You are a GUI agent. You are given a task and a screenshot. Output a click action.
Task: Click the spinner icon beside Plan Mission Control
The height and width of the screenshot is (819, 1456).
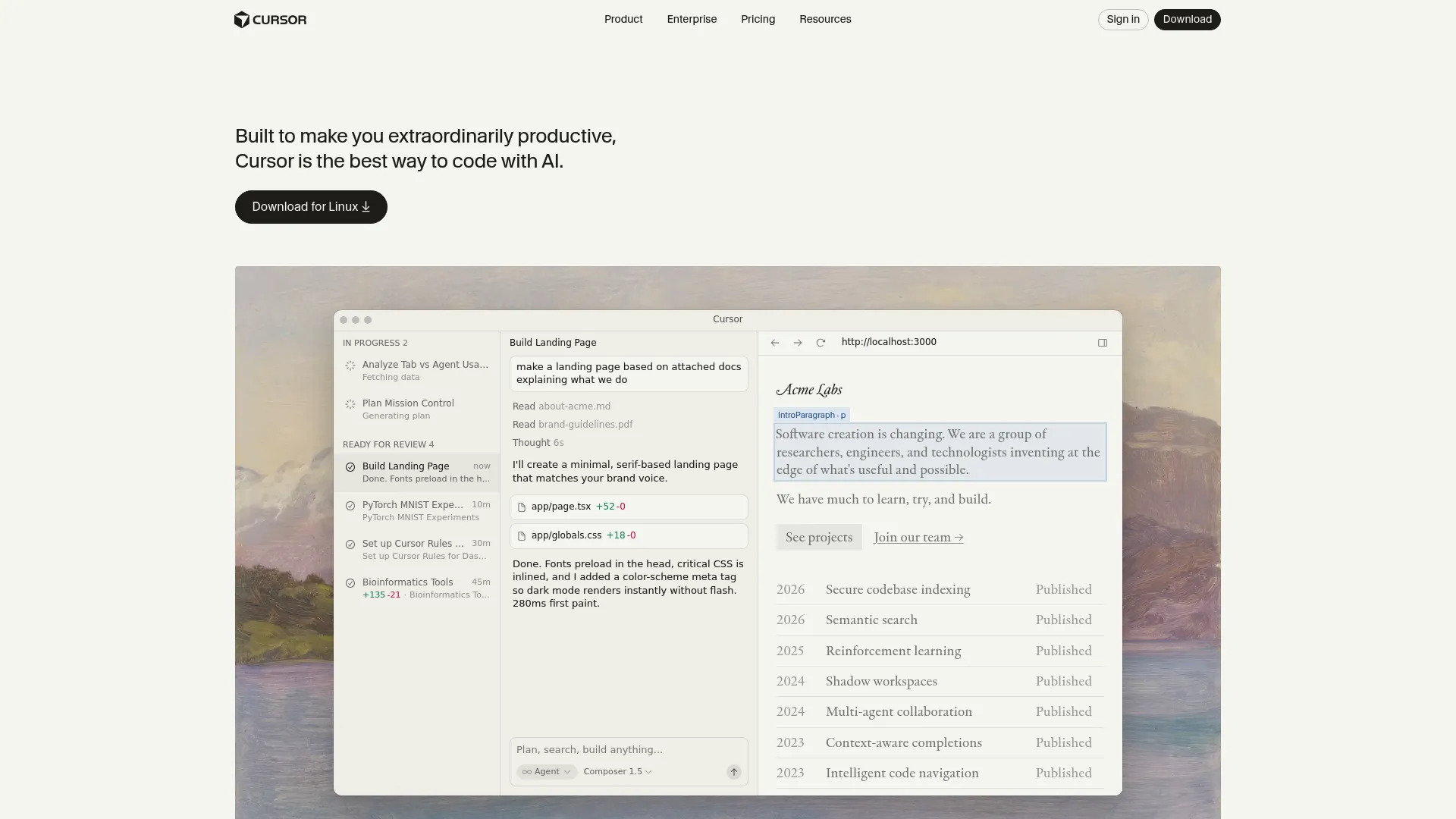[x=350, y=404]
